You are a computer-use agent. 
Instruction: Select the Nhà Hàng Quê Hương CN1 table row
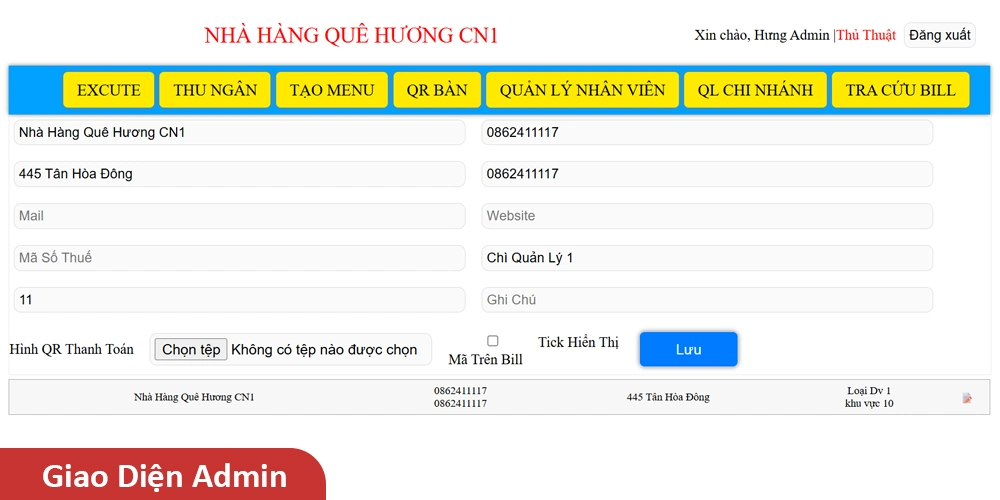tap(195, 398)
